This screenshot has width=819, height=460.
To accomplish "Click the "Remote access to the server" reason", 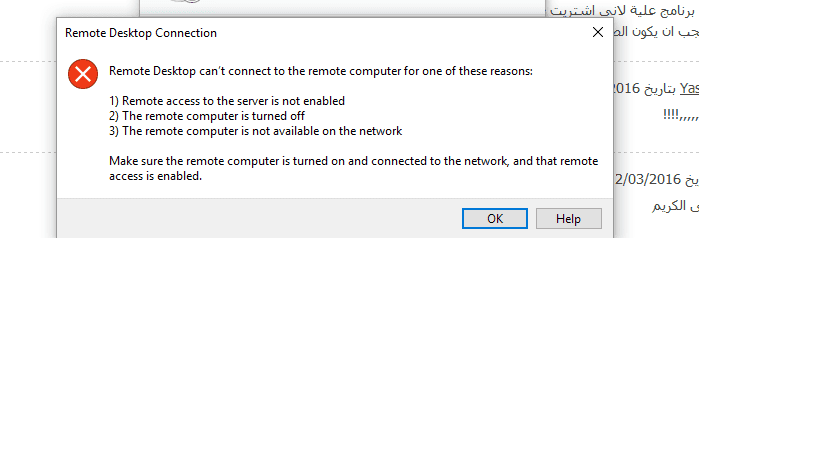I will pyautogui.click(x=227, y=101).
